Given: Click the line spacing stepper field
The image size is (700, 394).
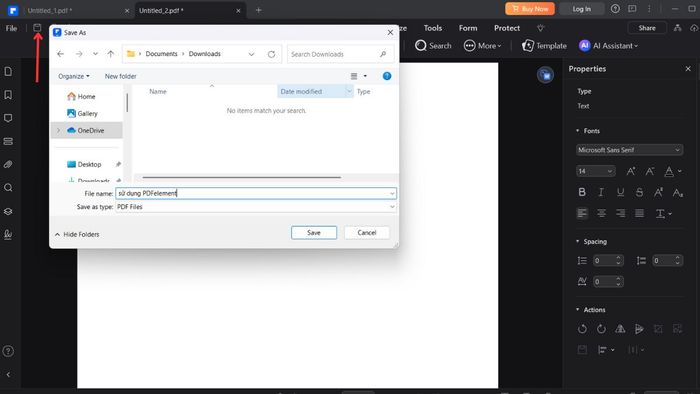Looking at the screenshot, I should [608, 261].
